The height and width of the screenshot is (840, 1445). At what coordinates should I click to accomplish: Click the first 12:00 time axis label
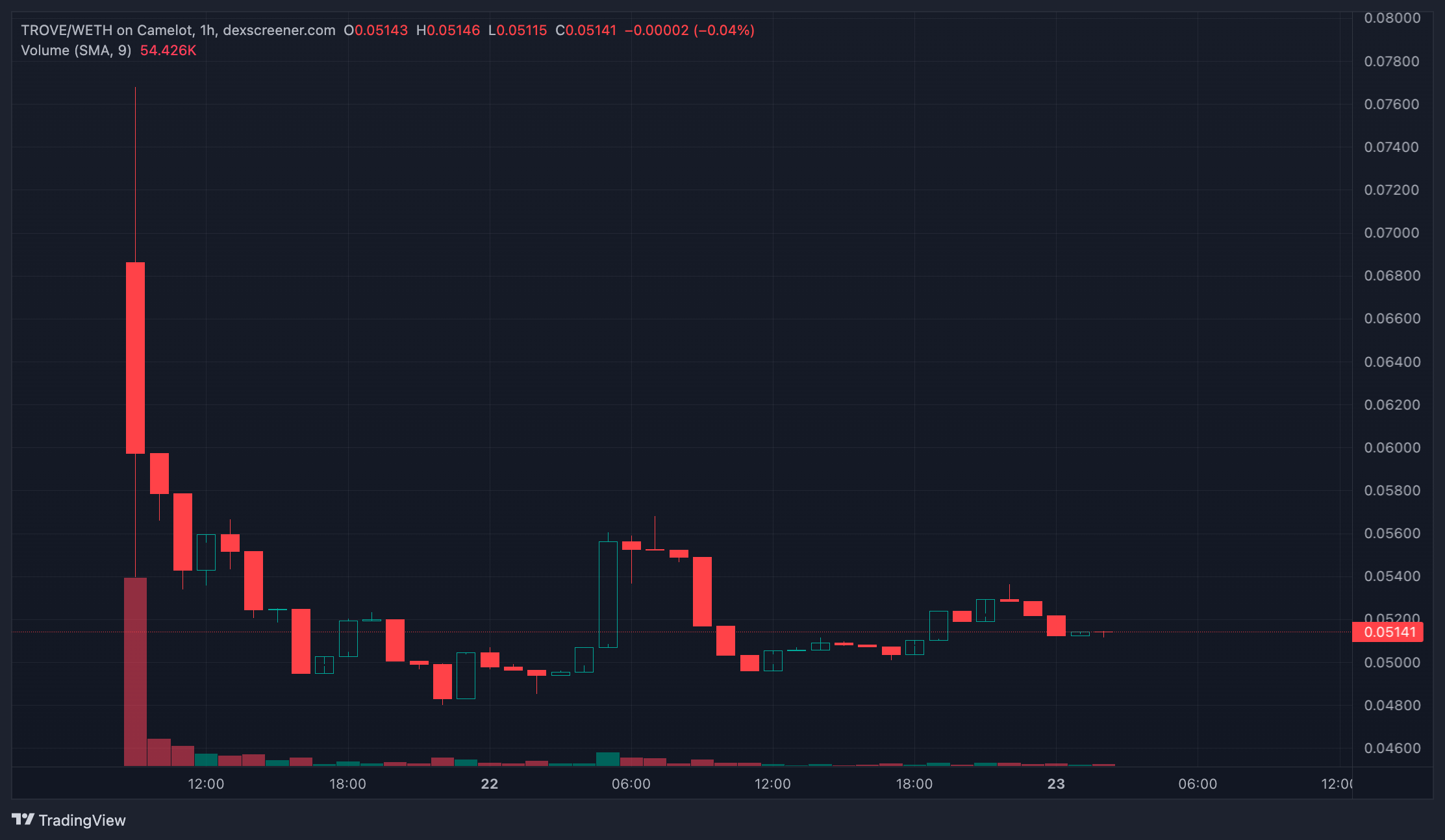[206, 784]
